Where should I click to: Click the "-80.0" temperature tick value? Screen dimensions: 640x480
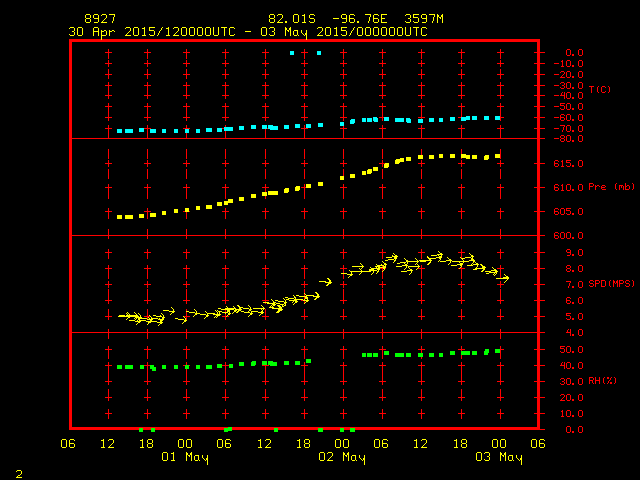click(x=569, y=139)
